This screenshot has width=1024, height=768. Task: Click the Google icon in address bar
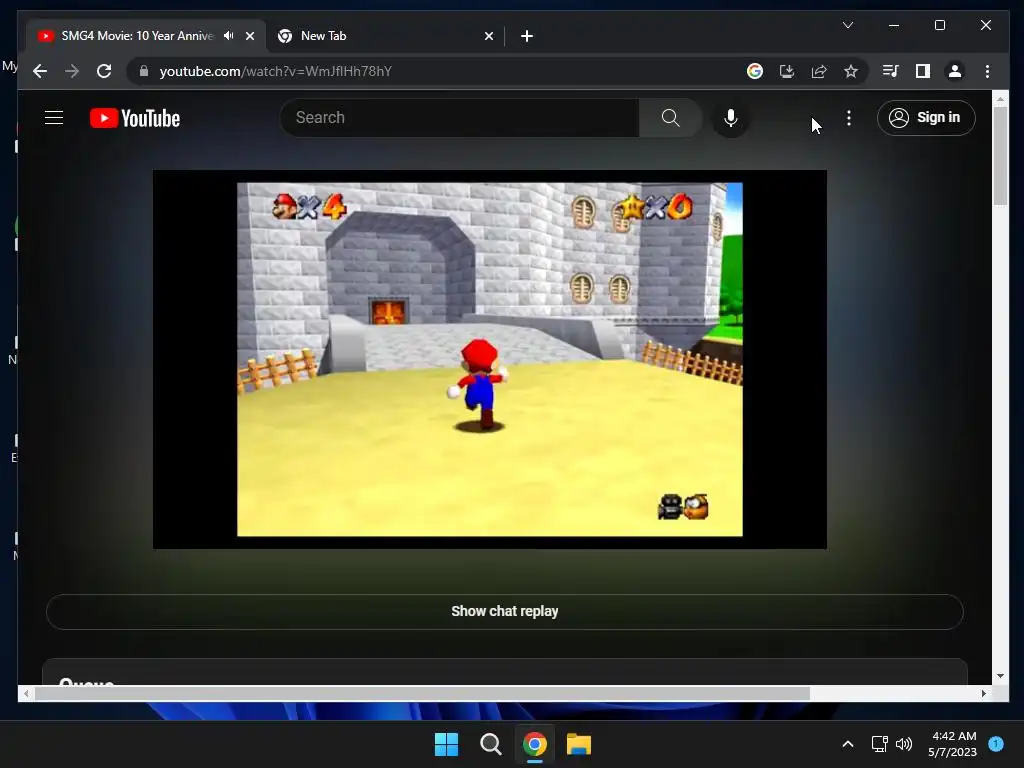[755, 71]
